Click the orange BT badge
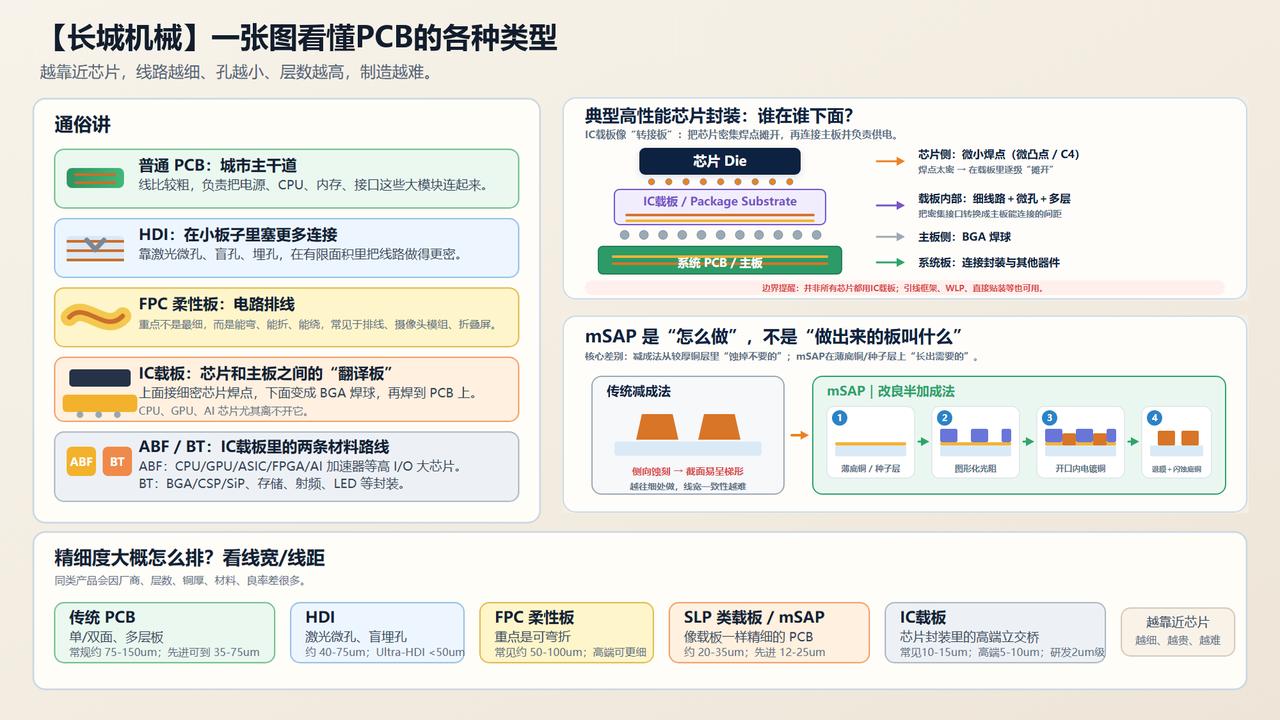 117,461
